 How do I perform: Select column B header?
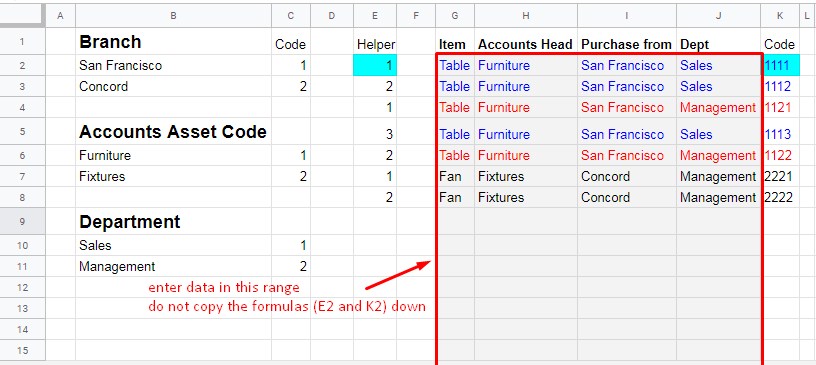coord(173,16)
